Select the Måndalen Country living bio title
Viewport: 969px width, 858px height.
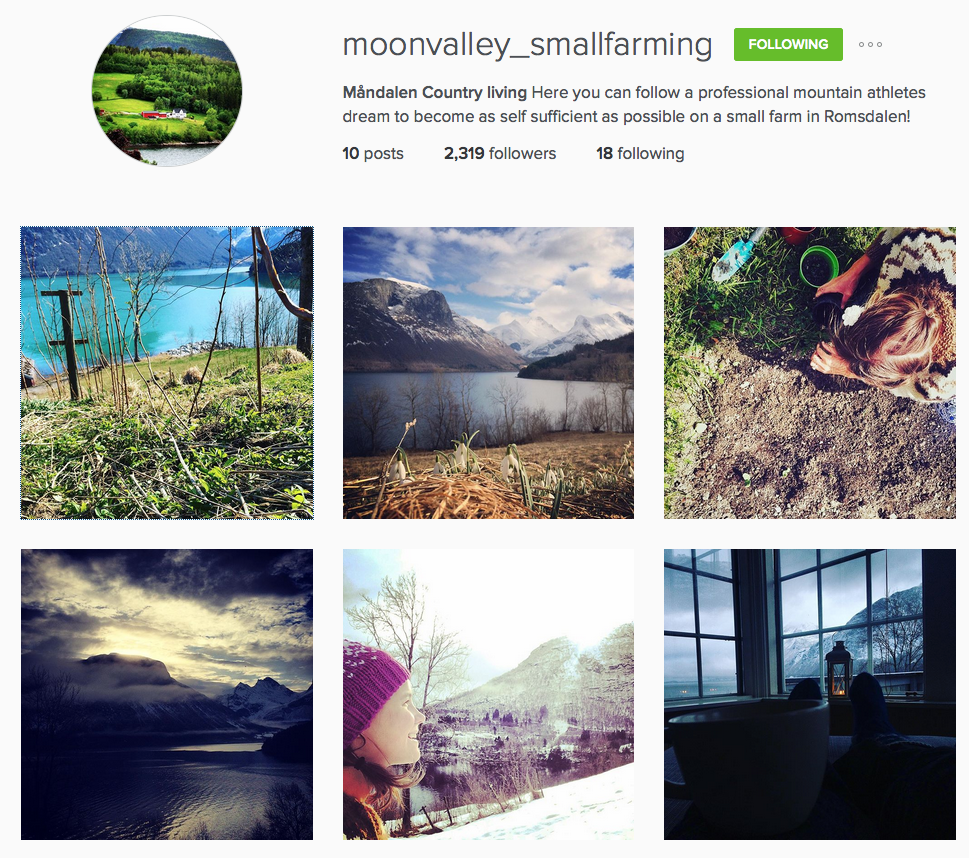[x=434, y=93]
